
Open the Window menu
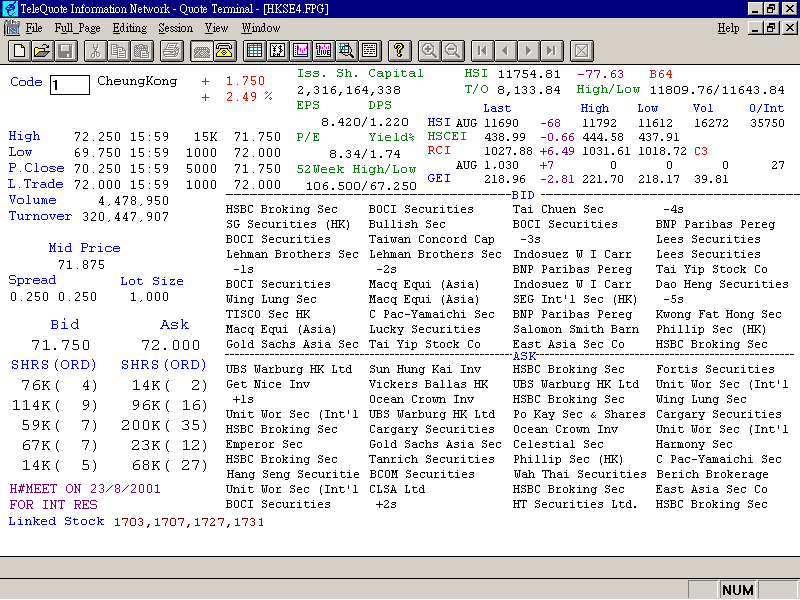(x=261, y=28)
